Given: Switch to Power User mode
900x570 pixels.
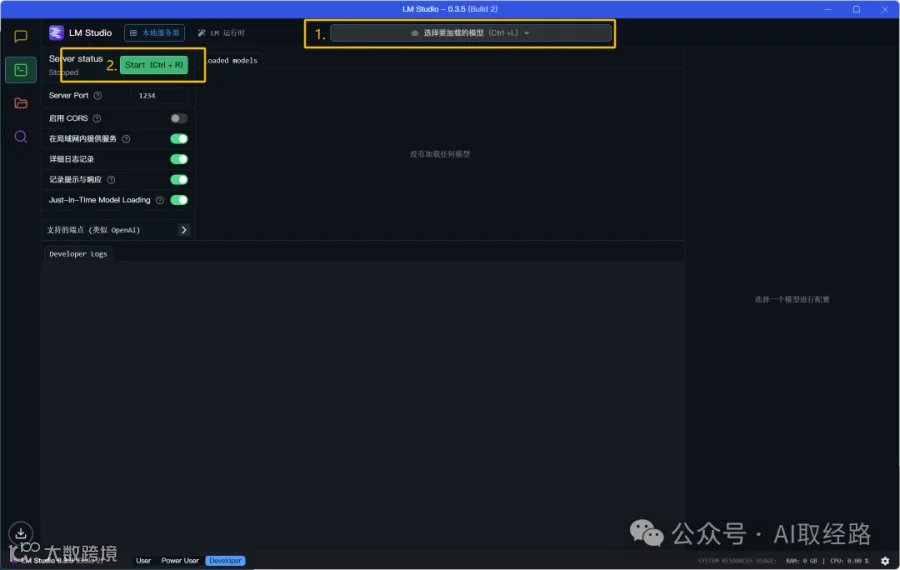Looking at the screenshot, I should tap(180, 560).
